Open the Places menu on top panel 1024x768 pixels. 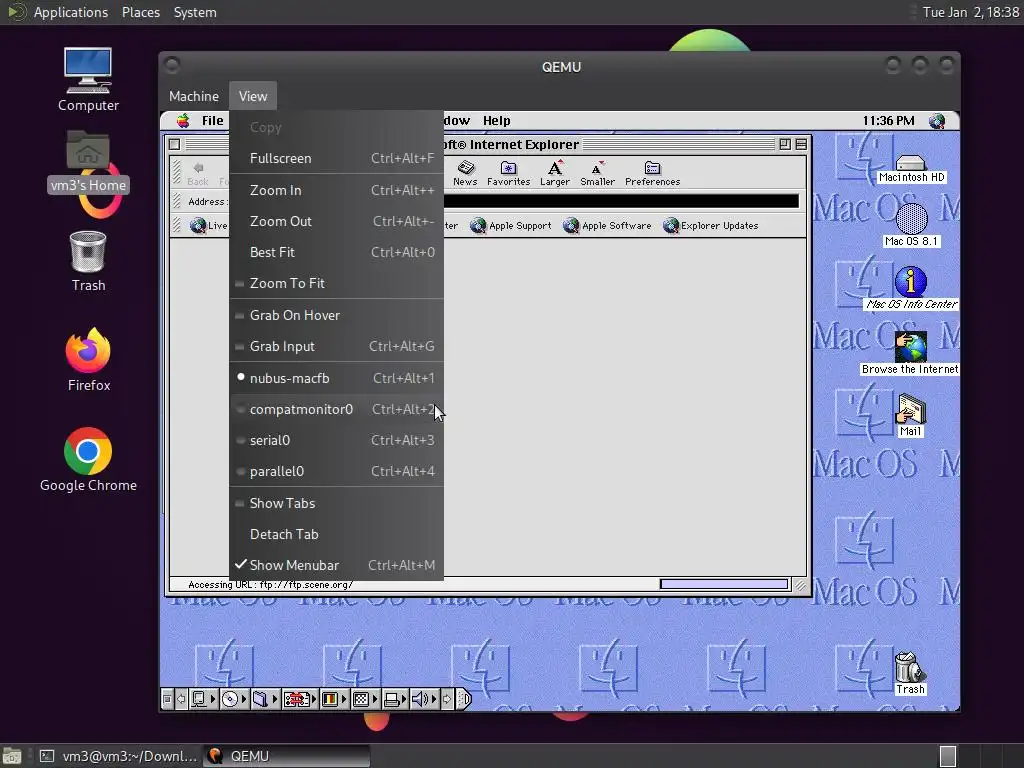pos(140,12)
